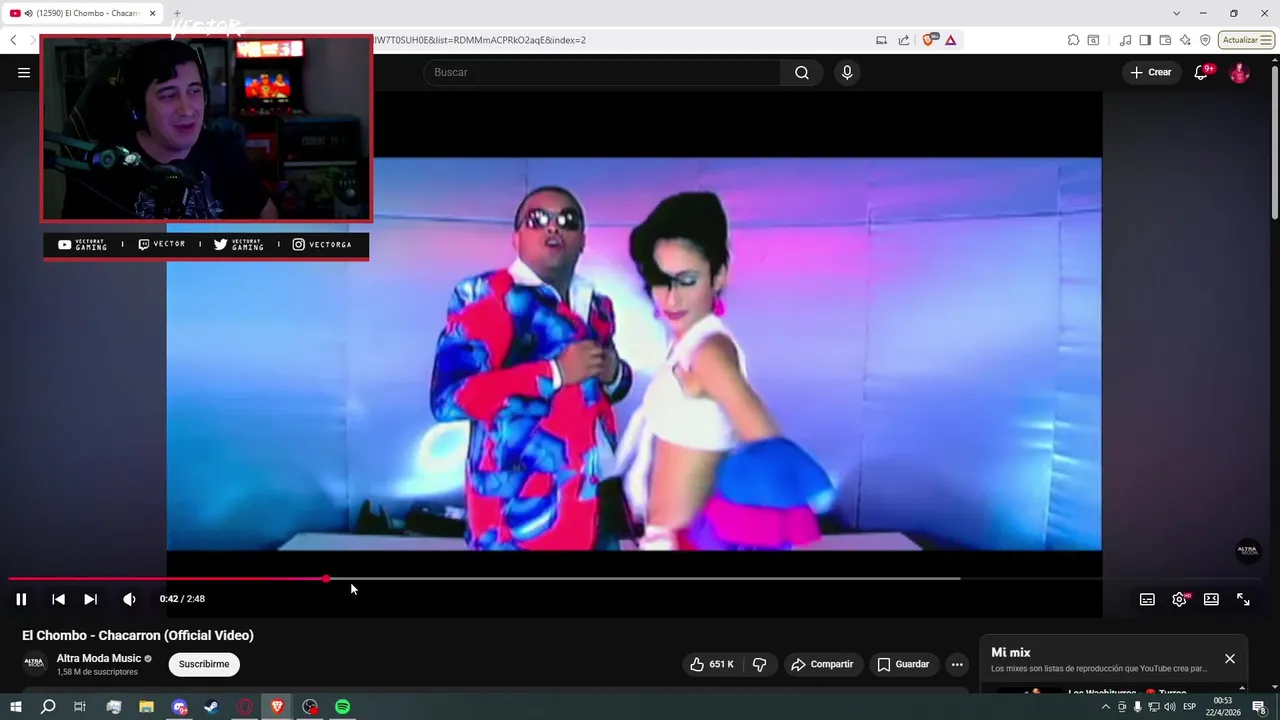Open OBS Studio from the taskbar
1280x720 pixels.
(310, 707)
